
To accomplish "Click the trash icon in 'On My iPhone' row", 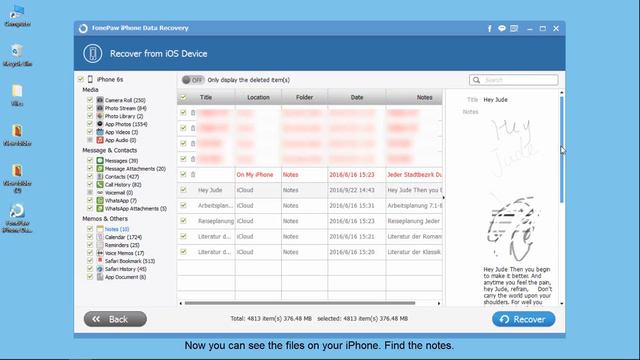I will point(193,174).
